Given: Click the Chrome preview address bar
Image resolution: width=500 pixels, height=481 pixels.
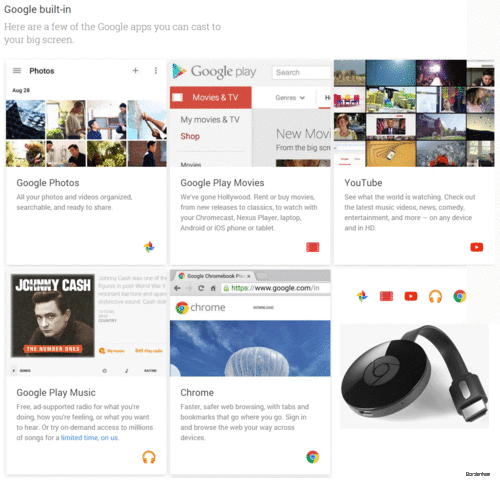Looking at the screenshot, I should point(276,288).
